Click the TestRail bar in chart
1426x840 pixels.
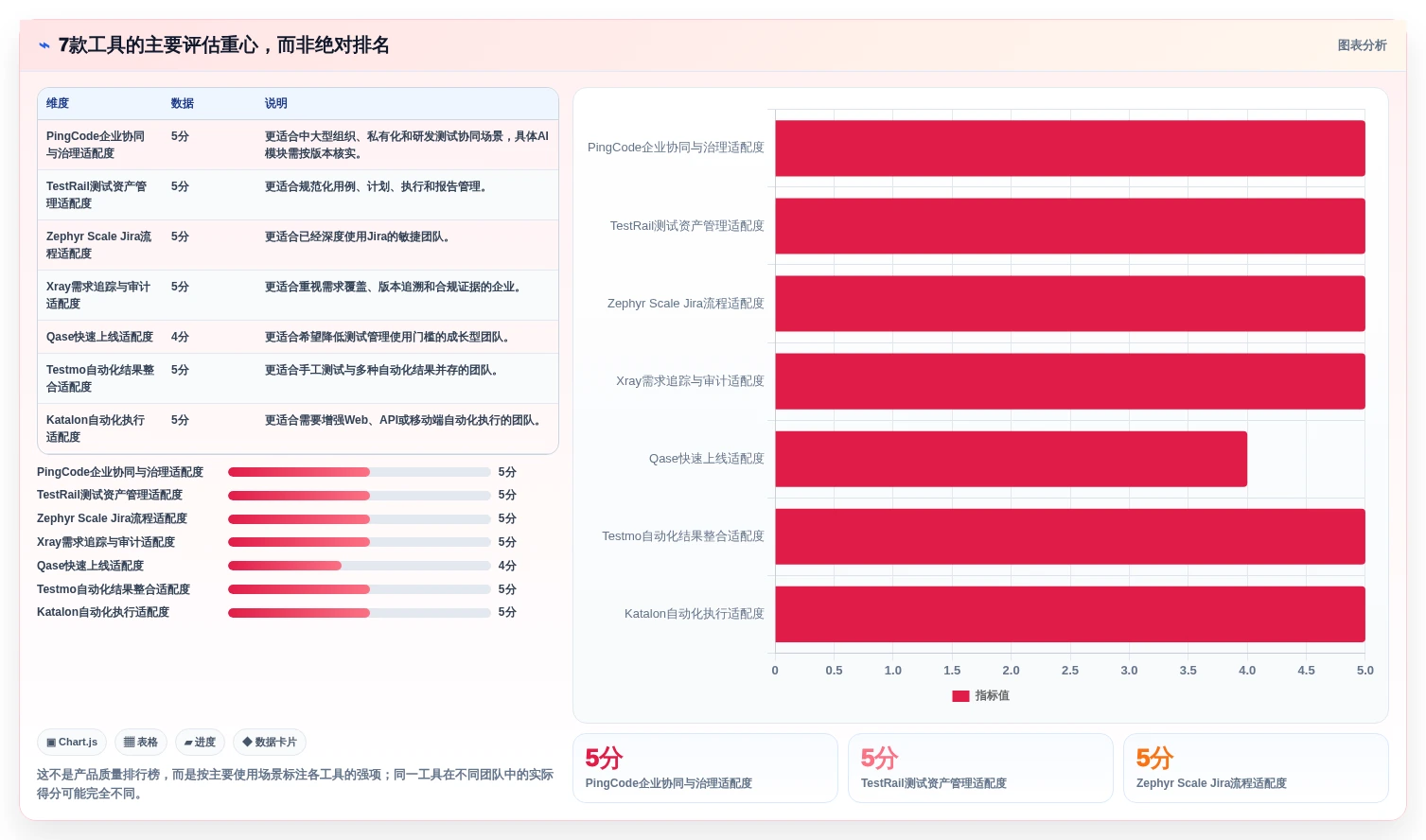[x=1070, y=226]
